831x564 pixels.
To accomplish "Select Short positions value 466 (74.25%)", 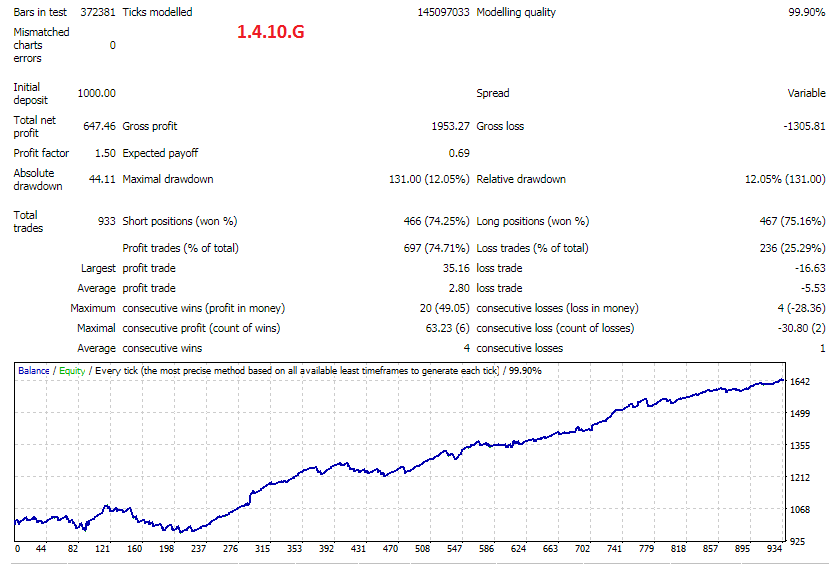I will click(x=436, y=221).
